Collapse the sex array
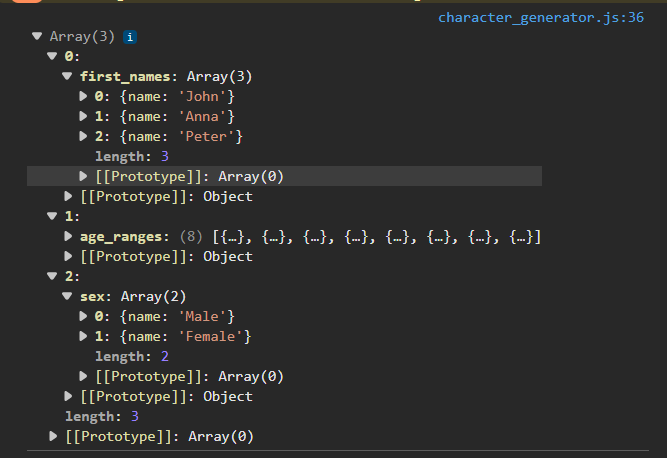This screenshot has height=458, width=667. (x=69, y=296)
